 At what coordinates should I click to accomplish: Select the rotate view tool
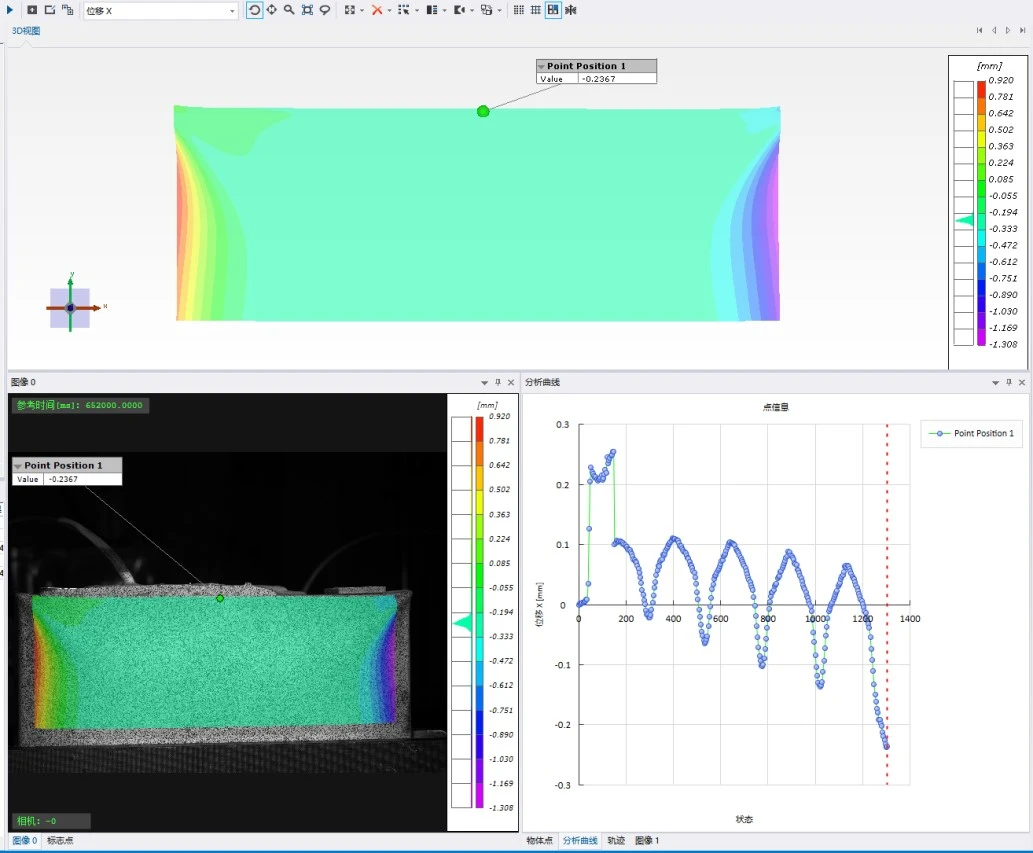tap(255, 10)
